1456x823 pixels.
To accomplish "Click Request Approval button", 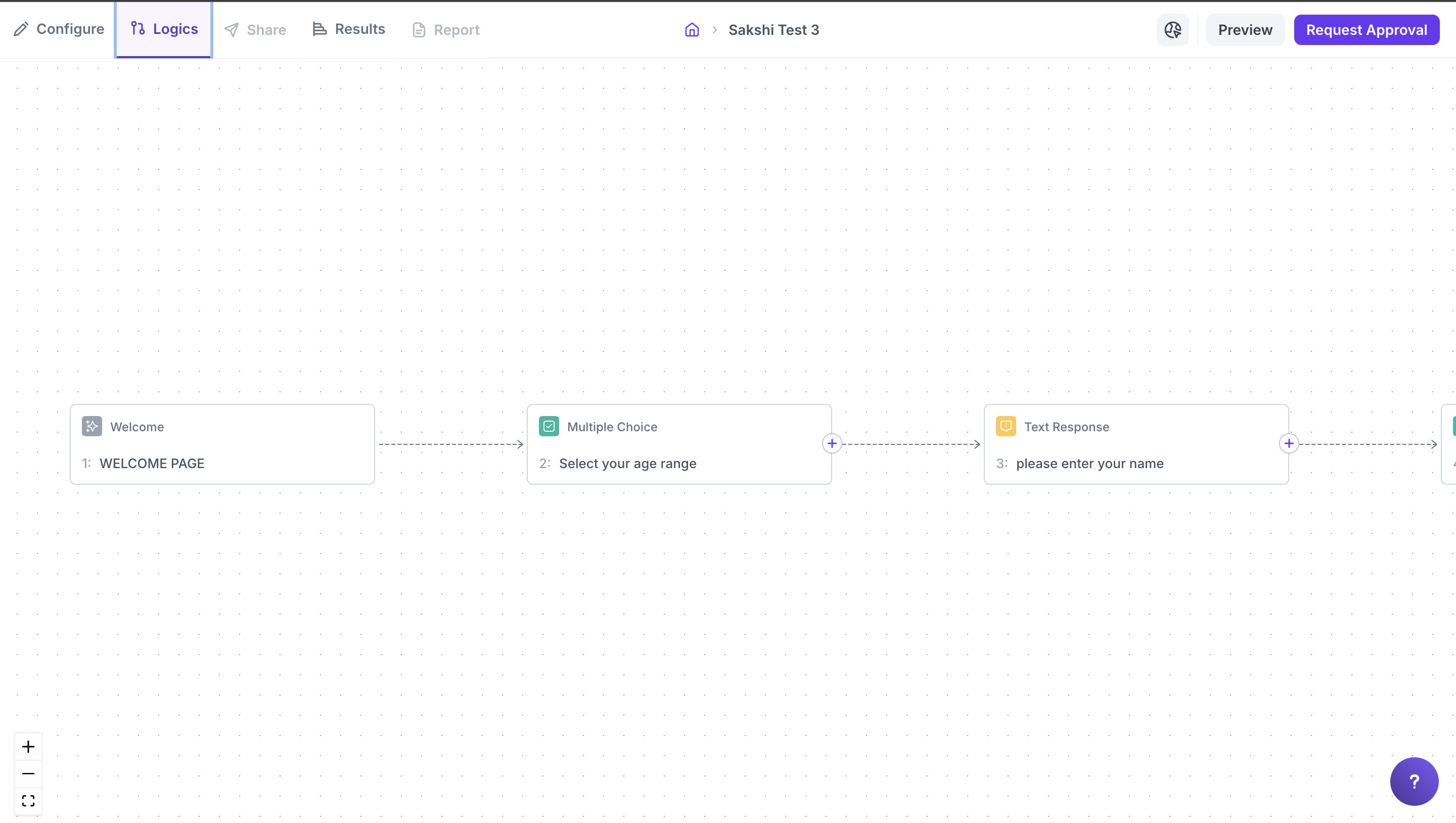I will click(x=1367, y=30).
